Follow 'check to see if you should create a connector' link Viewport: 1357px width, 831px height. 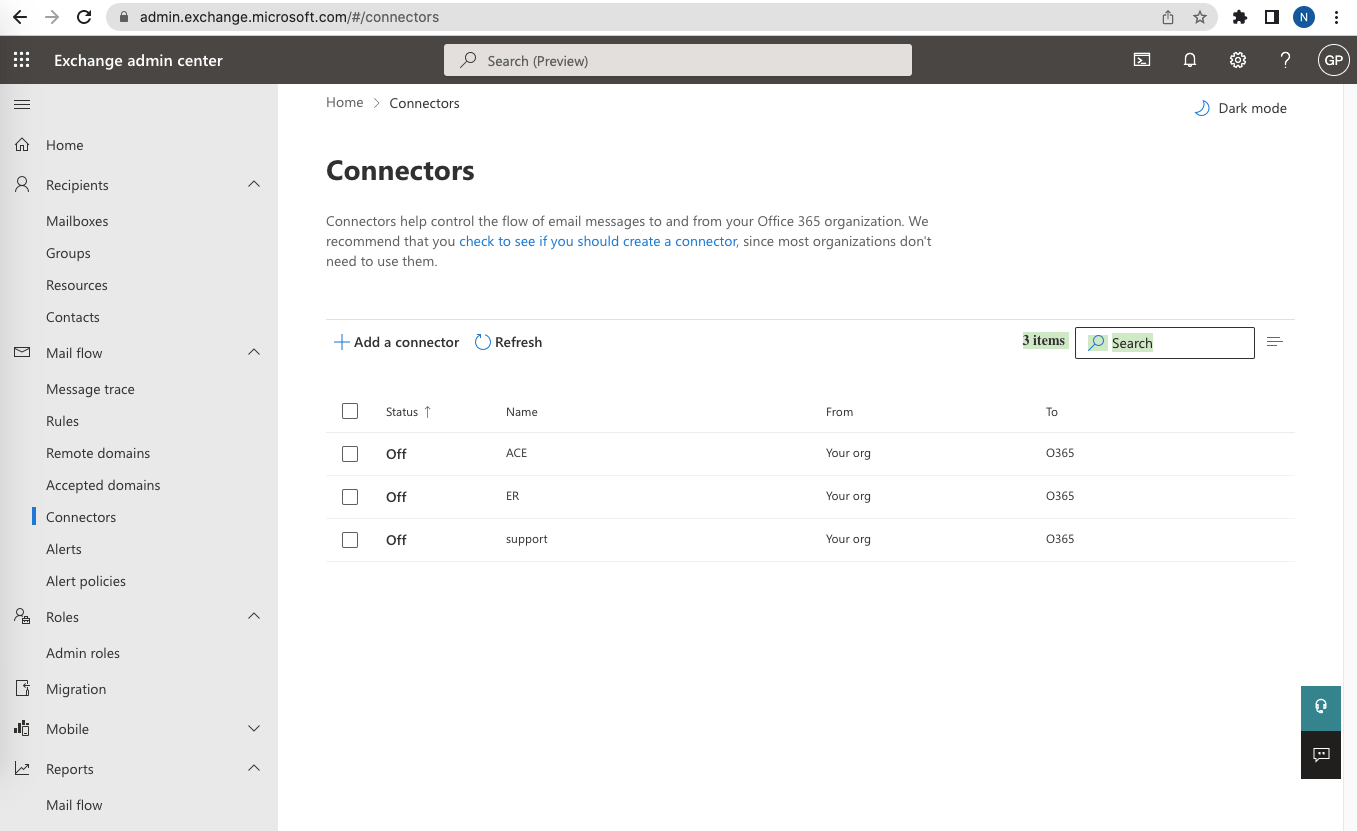[598, 241]
